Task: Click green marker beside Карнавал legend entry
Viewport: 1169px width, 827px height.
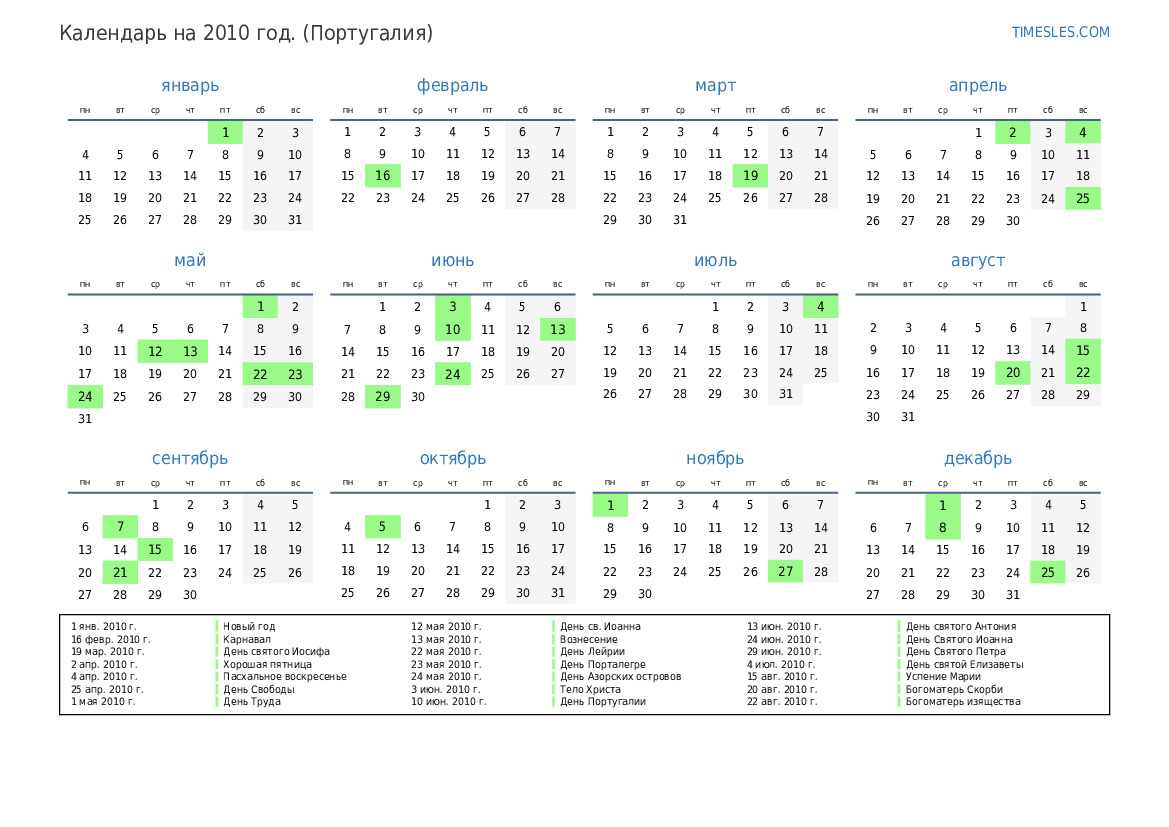Action: coord(217,639)
